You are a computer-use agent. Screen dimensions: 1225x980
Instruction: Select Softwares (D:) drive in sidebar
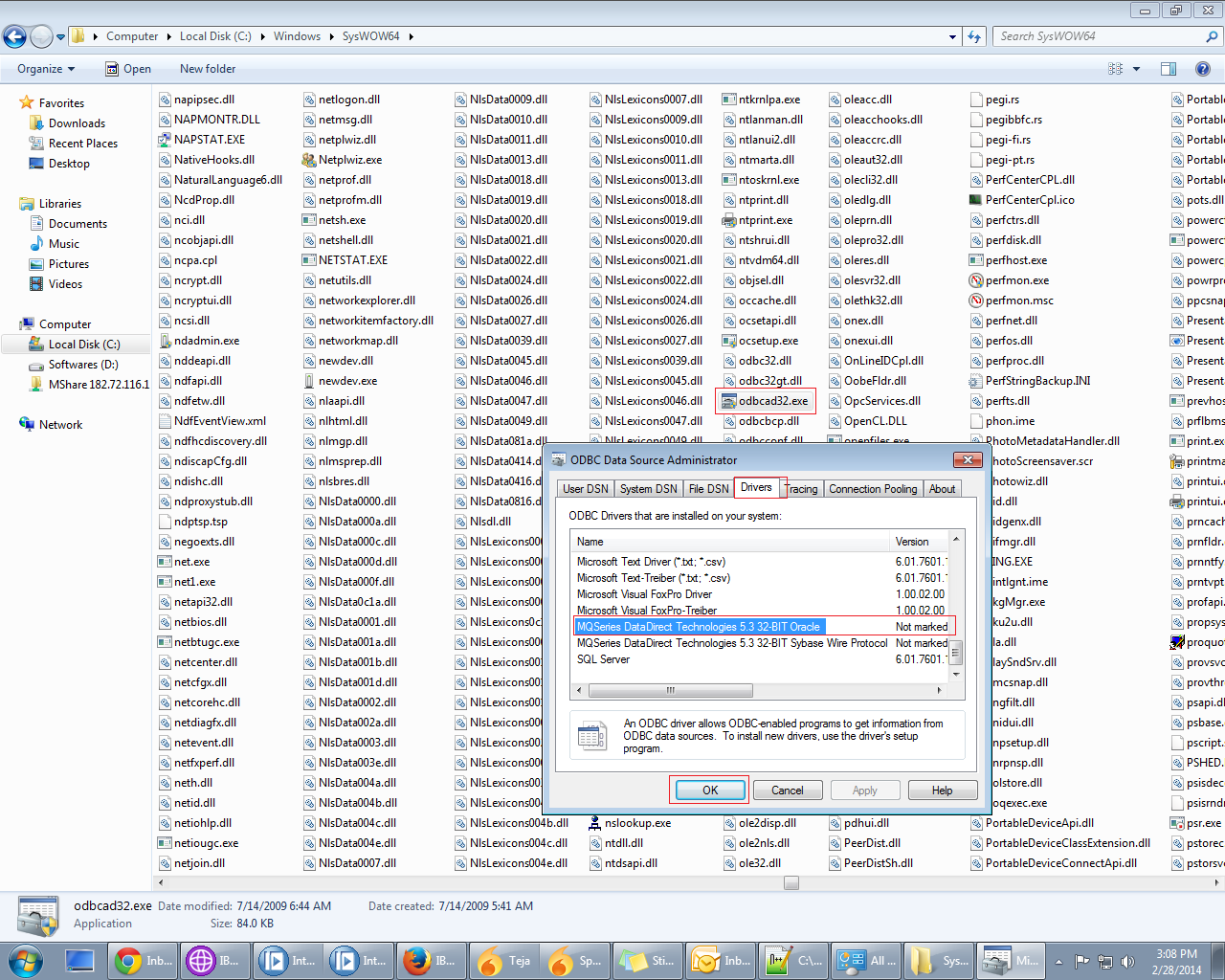coord(83,365)
